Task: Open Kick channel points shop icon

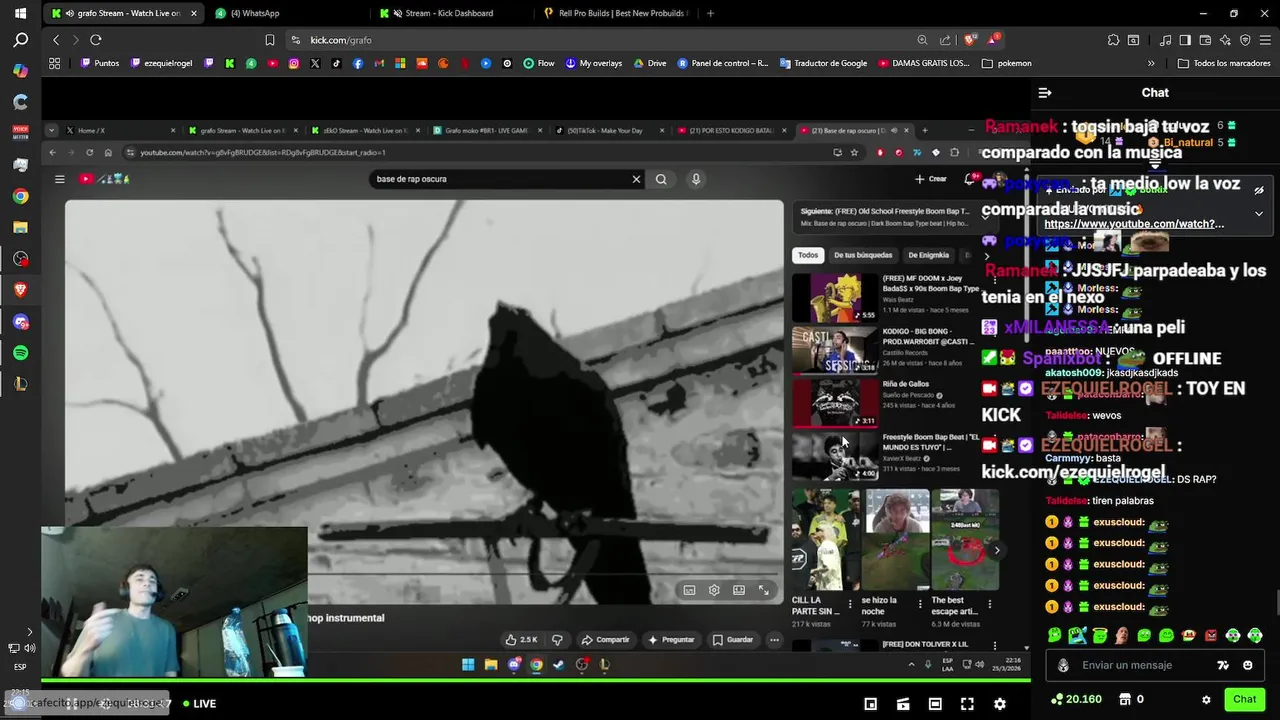Action: click(x=1125, y=699)
